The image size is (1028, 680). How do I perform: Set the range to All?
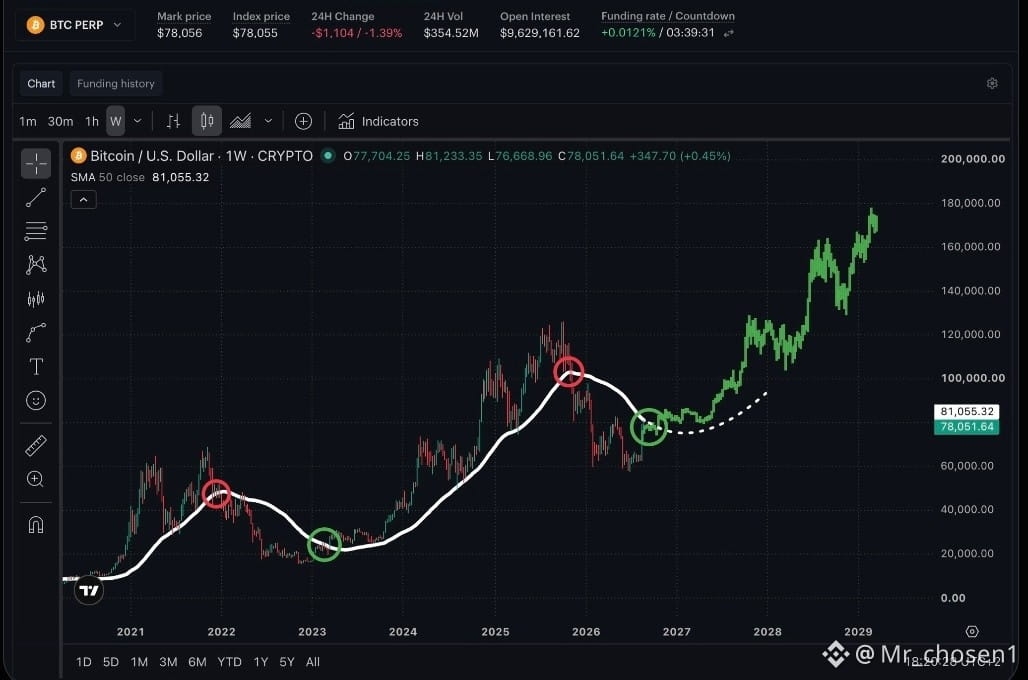coord(313,662)
